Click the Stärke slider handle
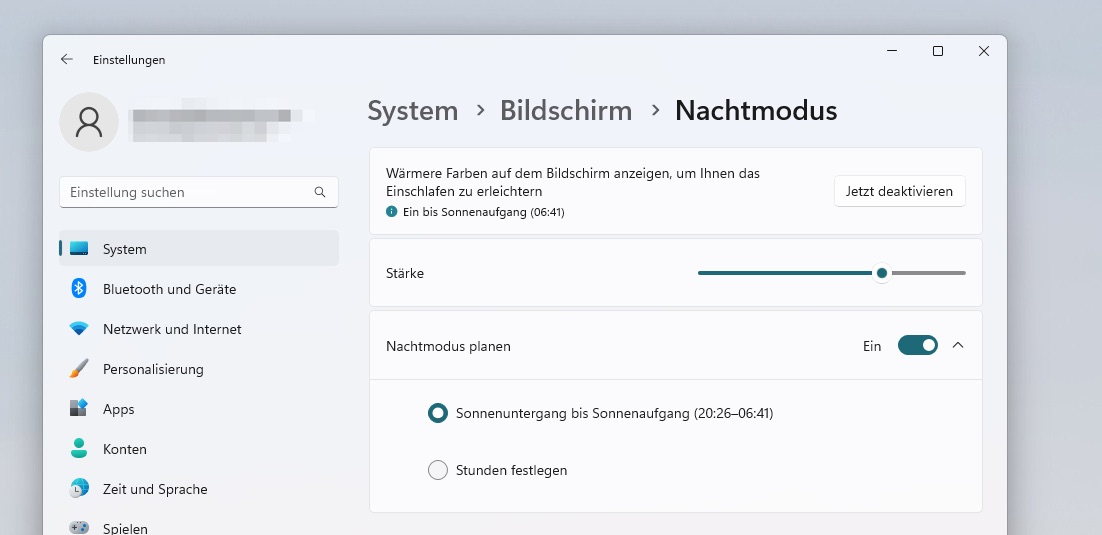 pos(881,273)
